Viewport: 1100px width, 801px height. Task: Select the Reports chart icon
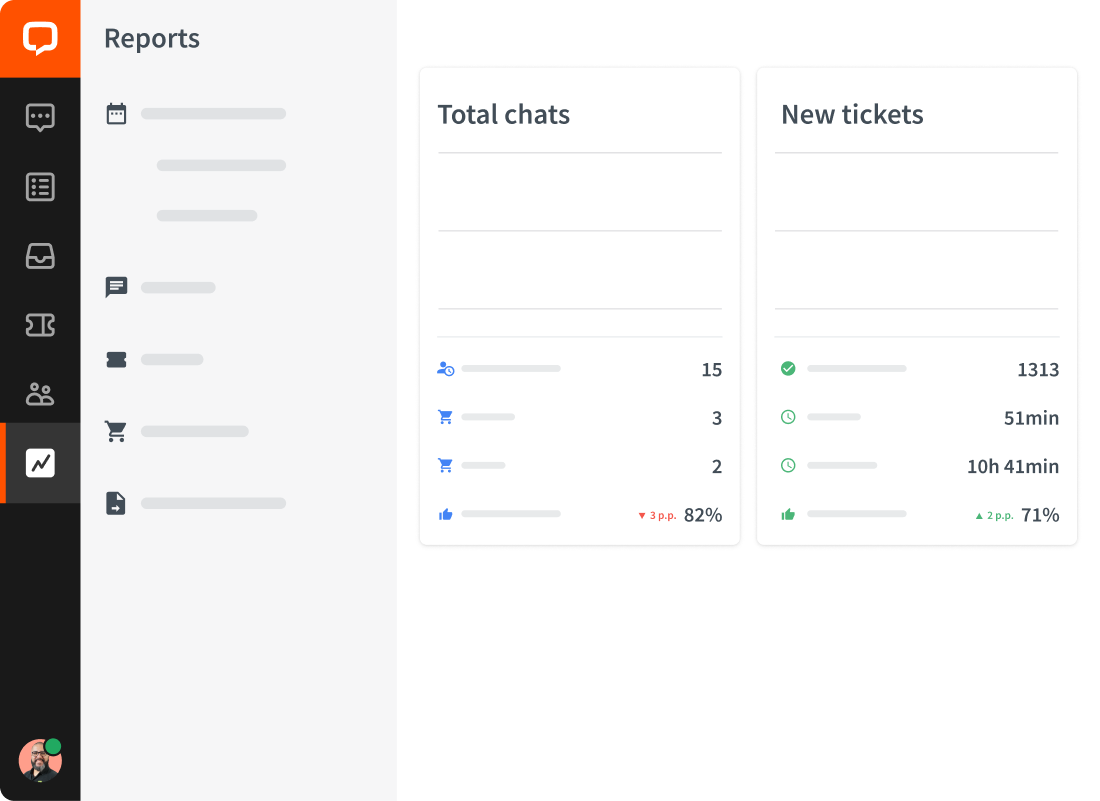coord(40,463)
